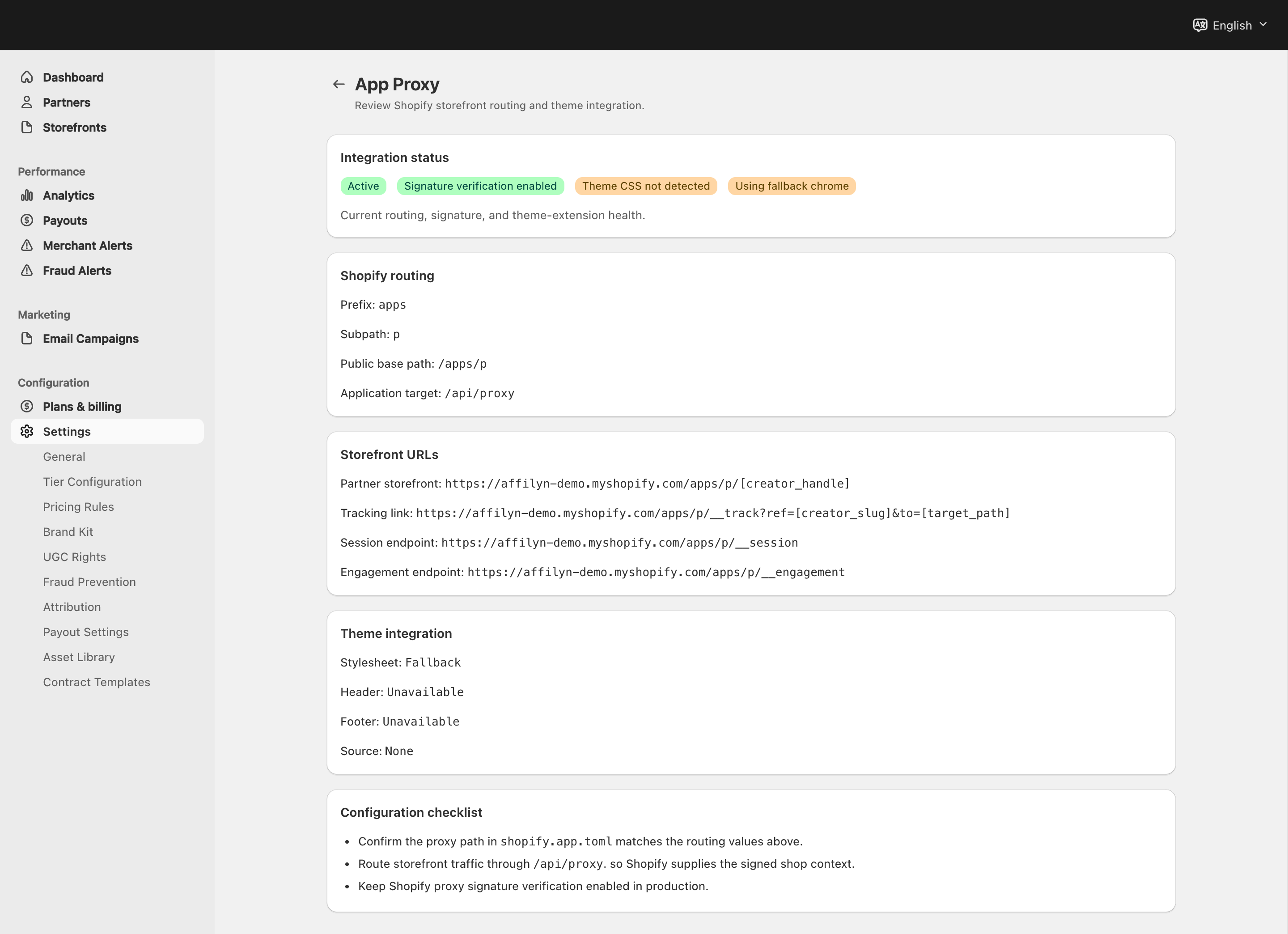This screenshot has width=1288, height=934.
Task: Click the Theme integration heading
Action: (x=396, y=633)
